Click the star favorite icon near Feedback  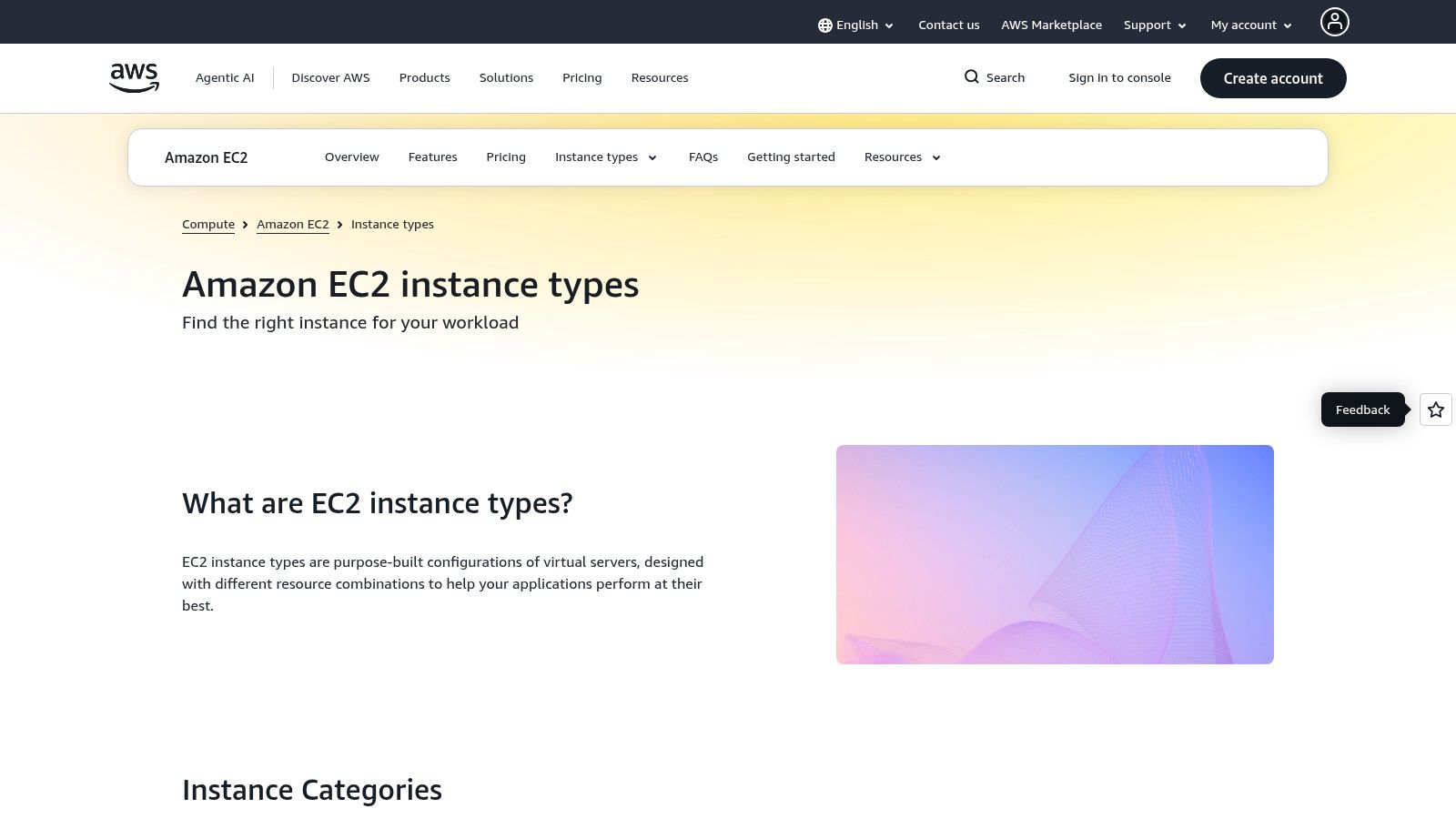pos(1435,409)
